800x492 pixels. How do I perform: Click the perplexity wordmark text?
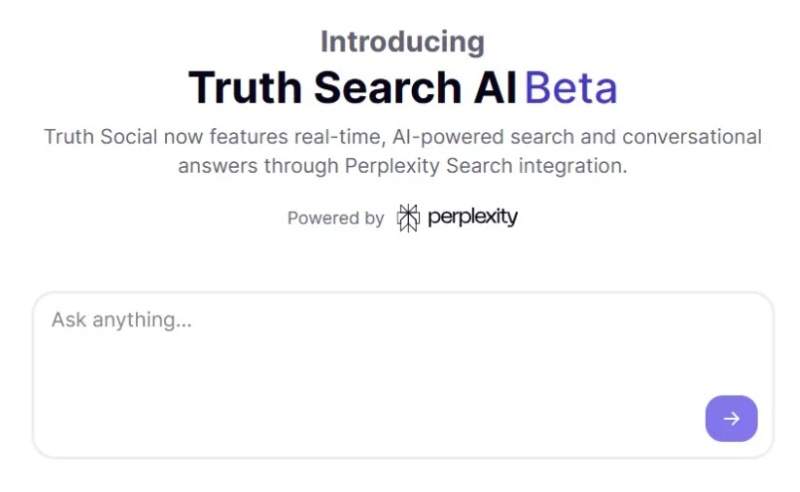pyautogui.click(x=473, y=217)
